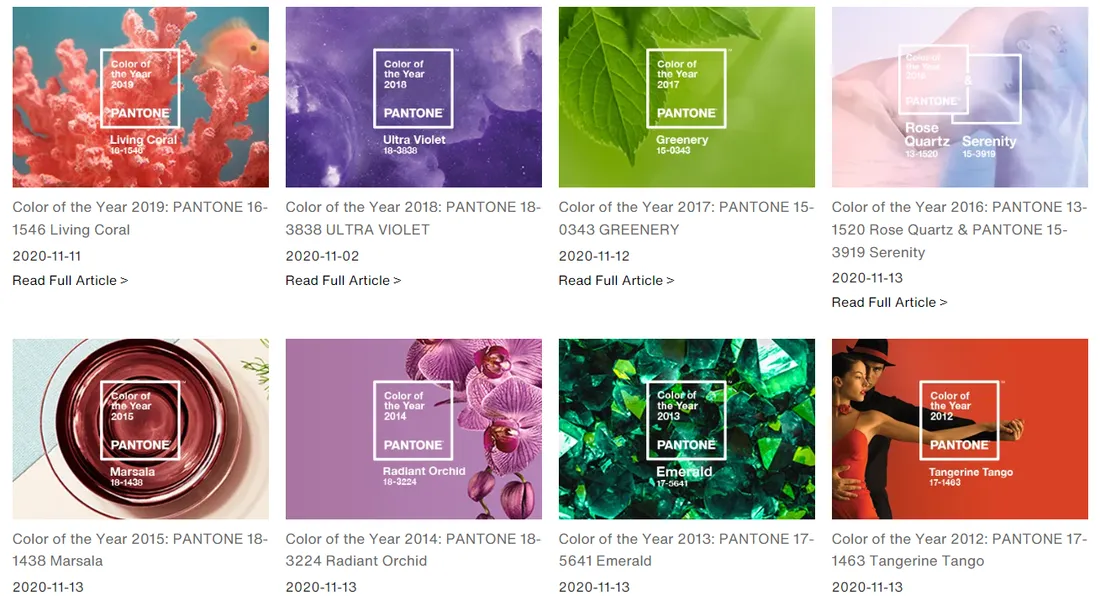The image size is (1100, 596).
Task: Open the Ultra Violet 2018 thumbnail image
Action: click(x=413, y=97)
